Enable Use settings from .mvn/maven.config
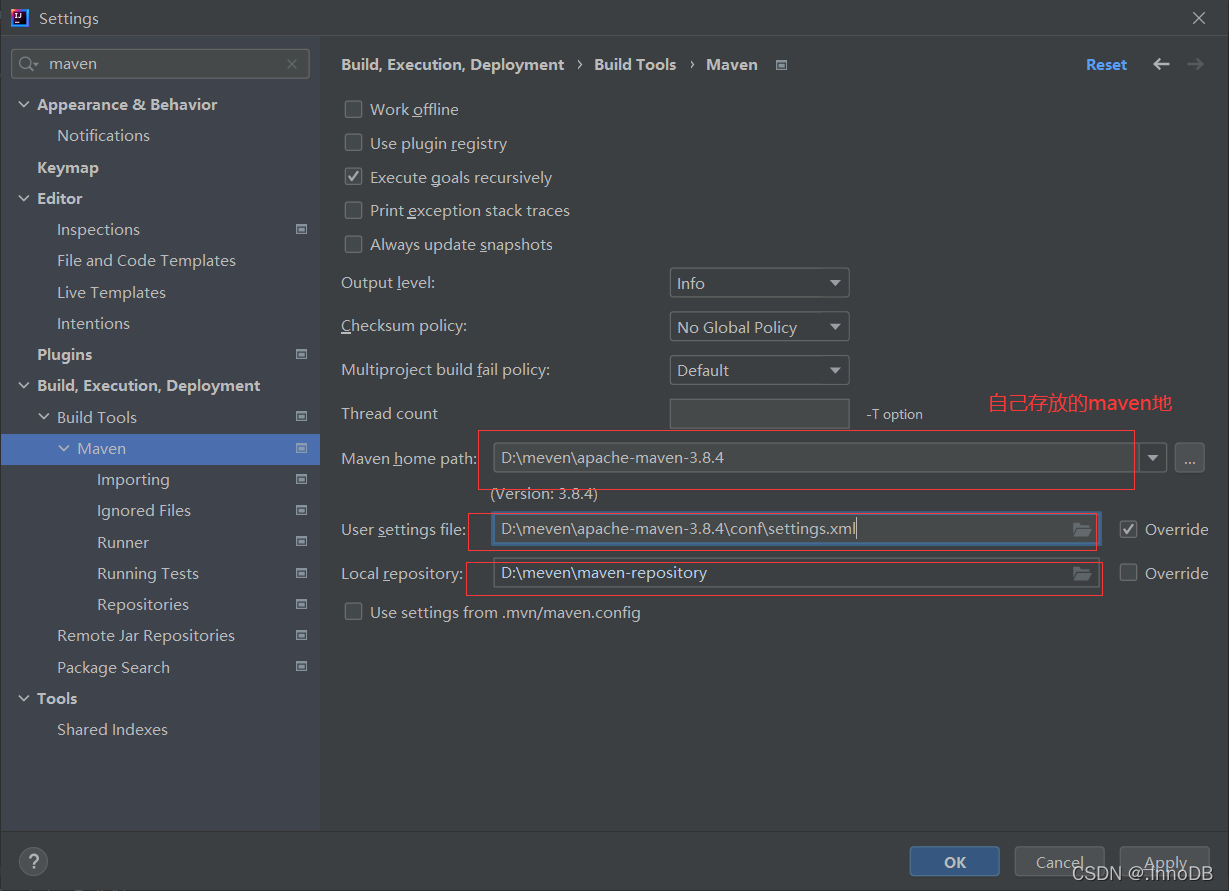Screen dimensions: 1229x891 coord(353,612)
